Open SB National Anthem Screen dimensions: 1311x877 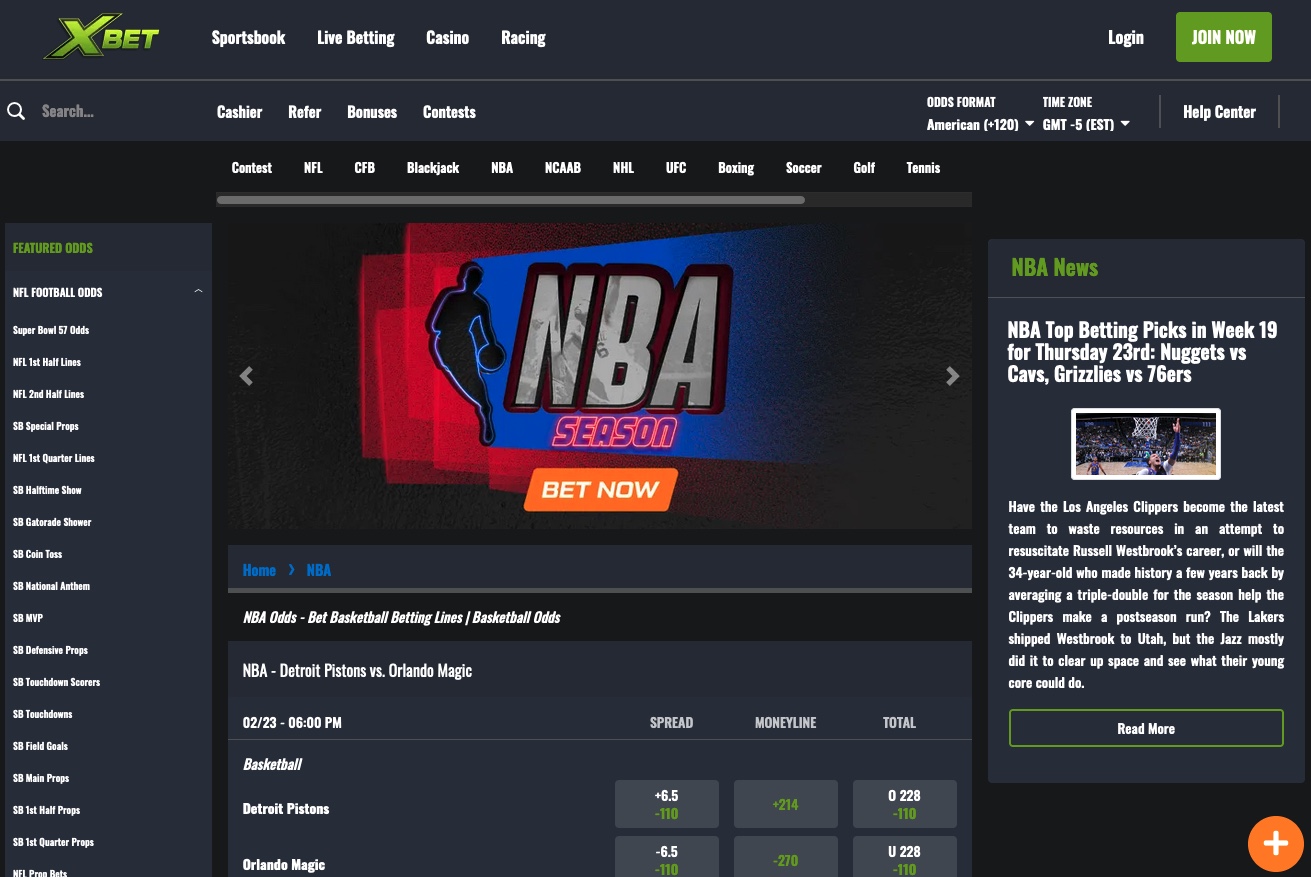52,586
